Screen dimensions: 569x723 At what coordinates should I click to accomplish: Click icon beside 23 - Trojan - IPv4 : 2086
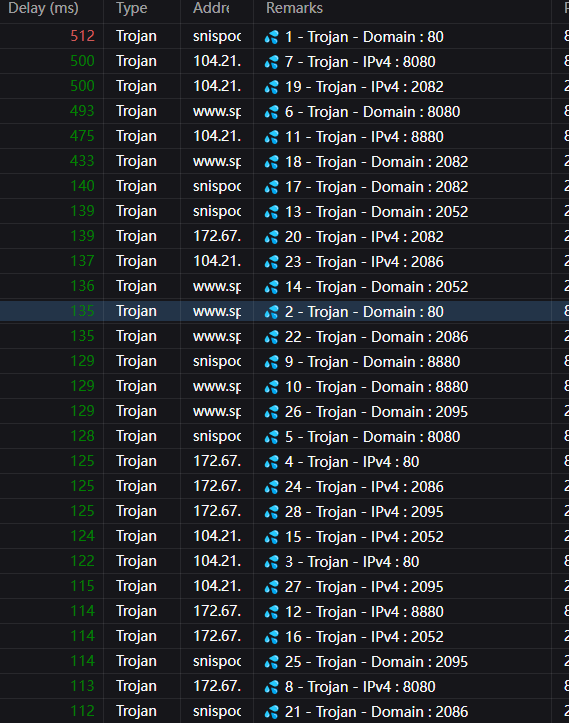click(x=272, y=262)
